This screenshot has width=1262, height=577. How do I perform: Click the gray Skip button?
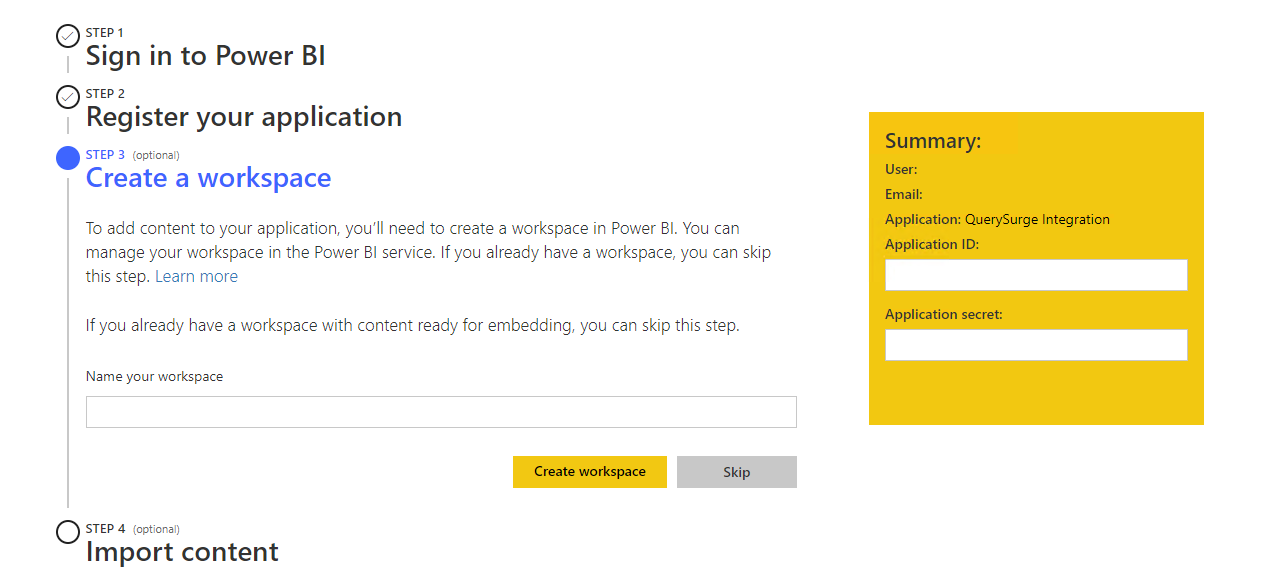(x=736, y=472)
